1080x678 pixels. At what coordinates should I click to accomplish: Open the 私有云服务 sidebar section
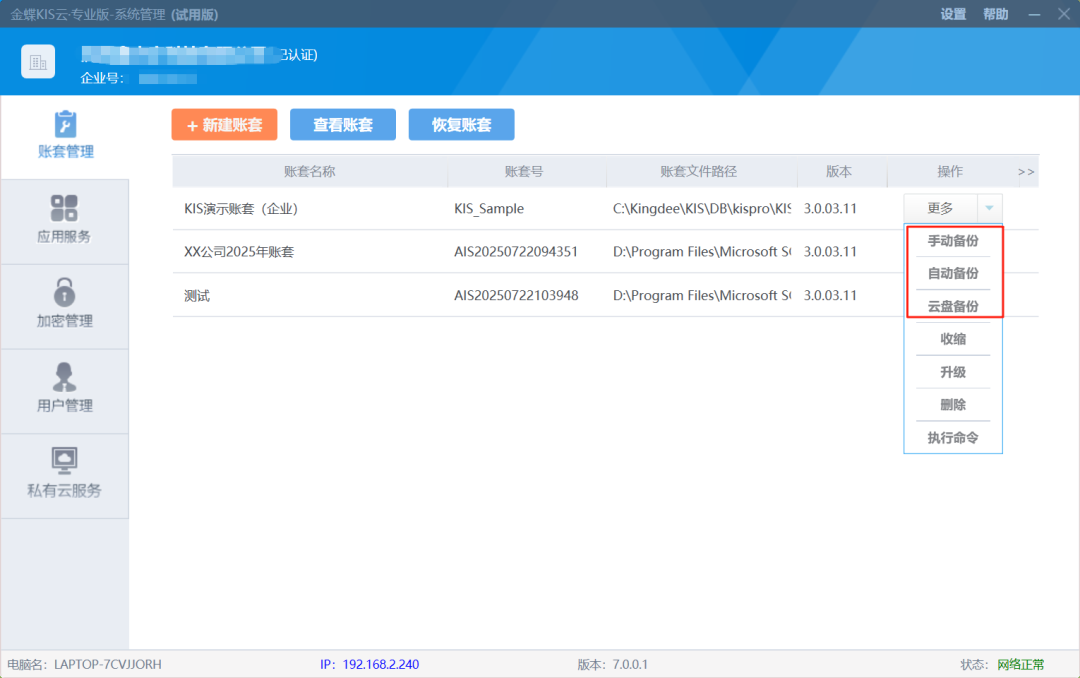click(65, 475)
